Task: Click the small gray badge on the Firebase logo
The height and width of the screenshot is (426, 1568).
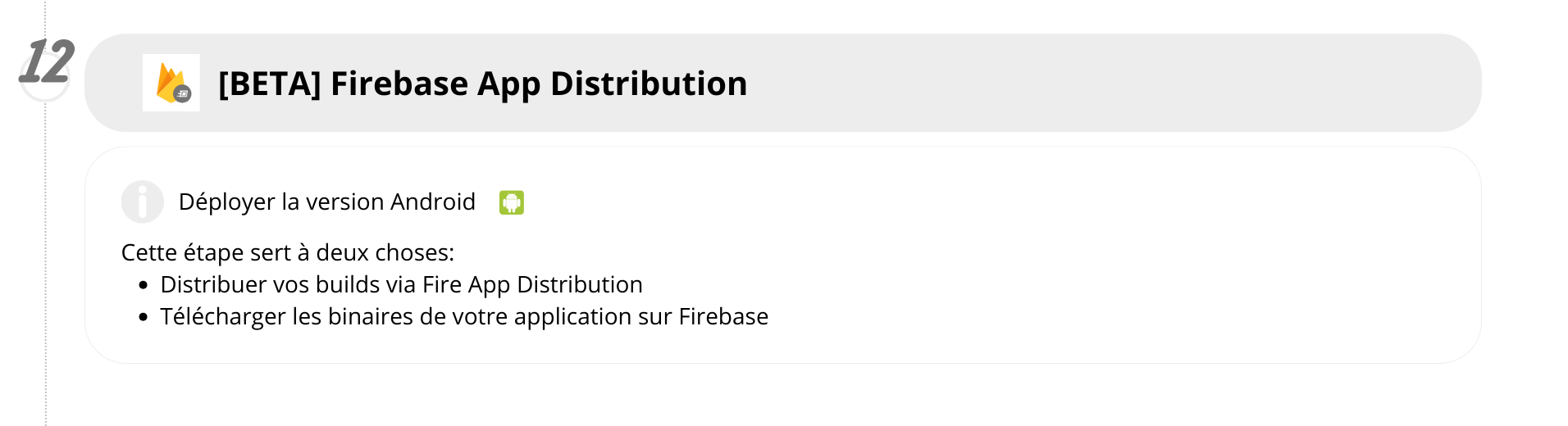Action: 183,94
